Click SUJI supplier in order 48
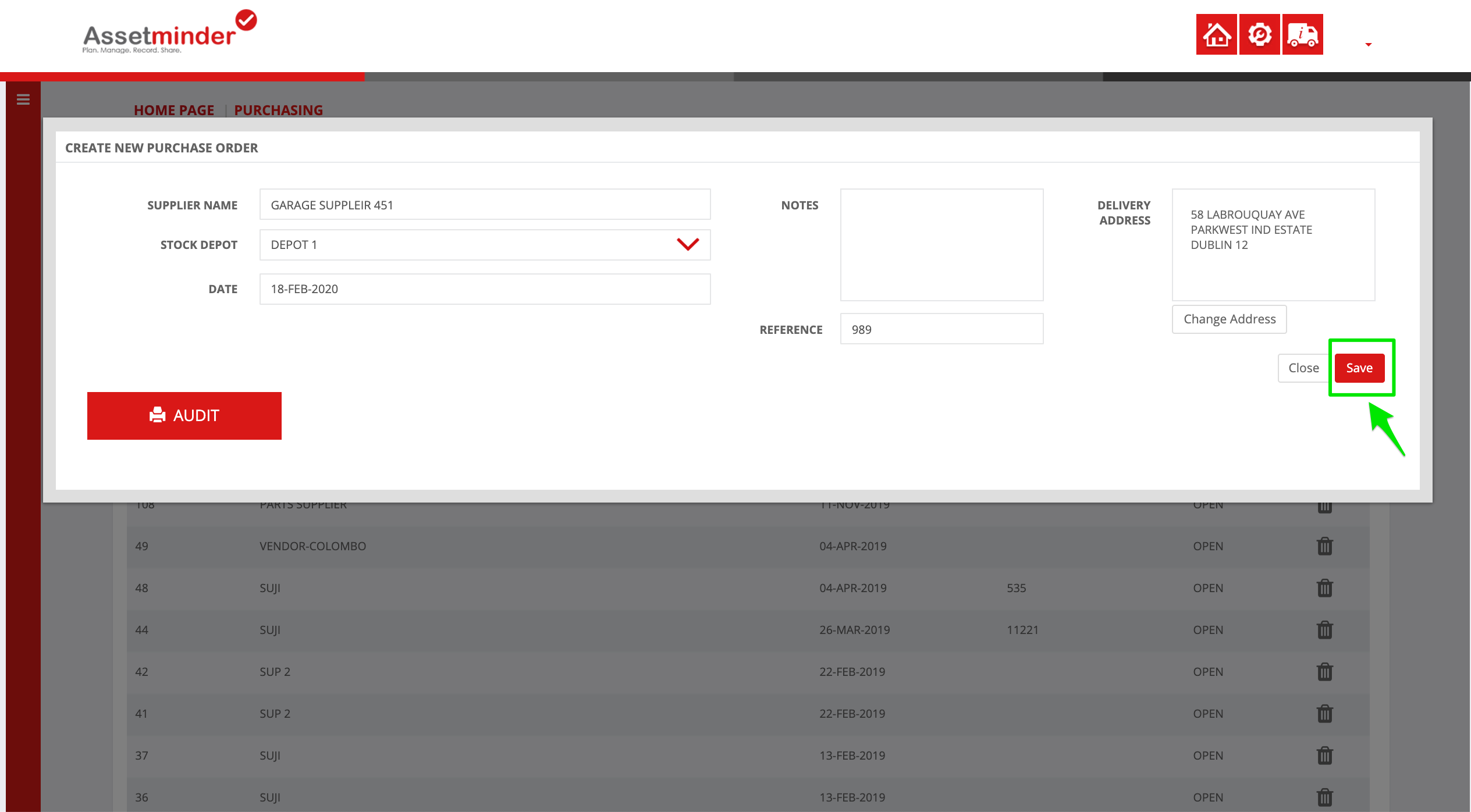Viewport: 1471px width, 812px height. point(270,588)
